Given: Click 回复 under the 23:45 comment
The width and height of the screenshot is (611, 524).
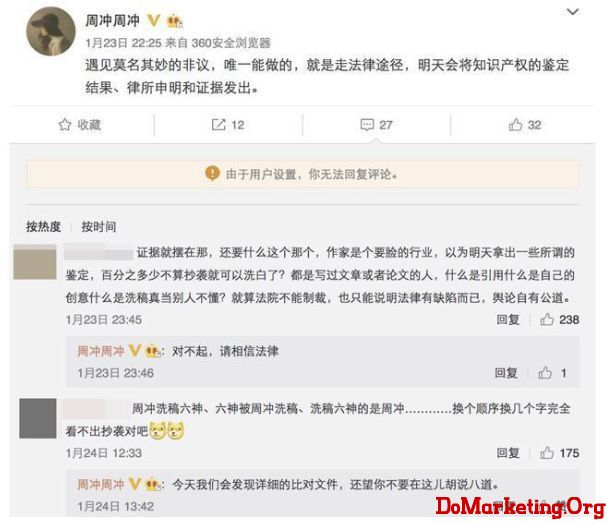Looking at the screenshot, I should click(x=508, y=320).
